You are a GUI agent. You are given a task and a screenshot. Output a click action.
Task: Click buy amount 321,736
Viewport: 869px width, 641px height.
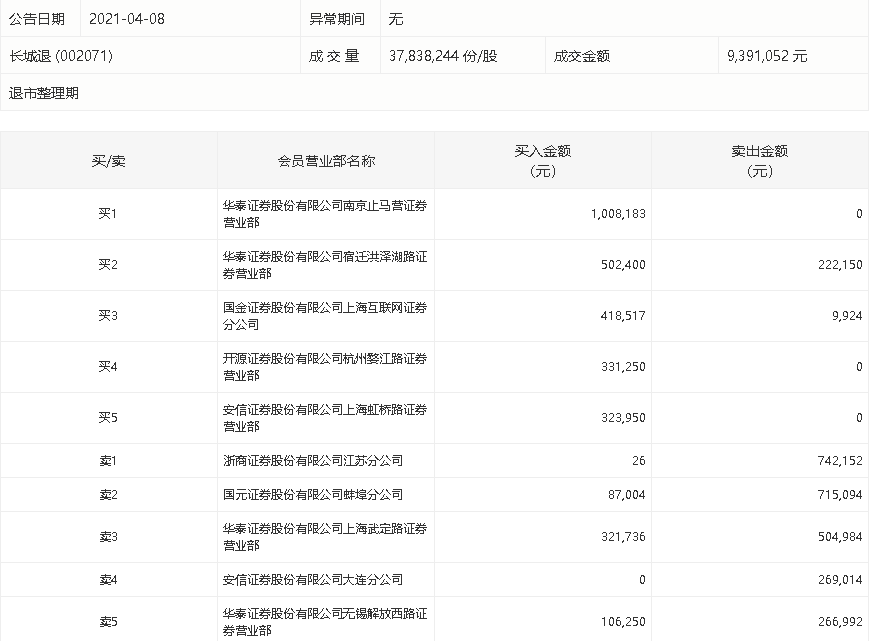(623, 536)
